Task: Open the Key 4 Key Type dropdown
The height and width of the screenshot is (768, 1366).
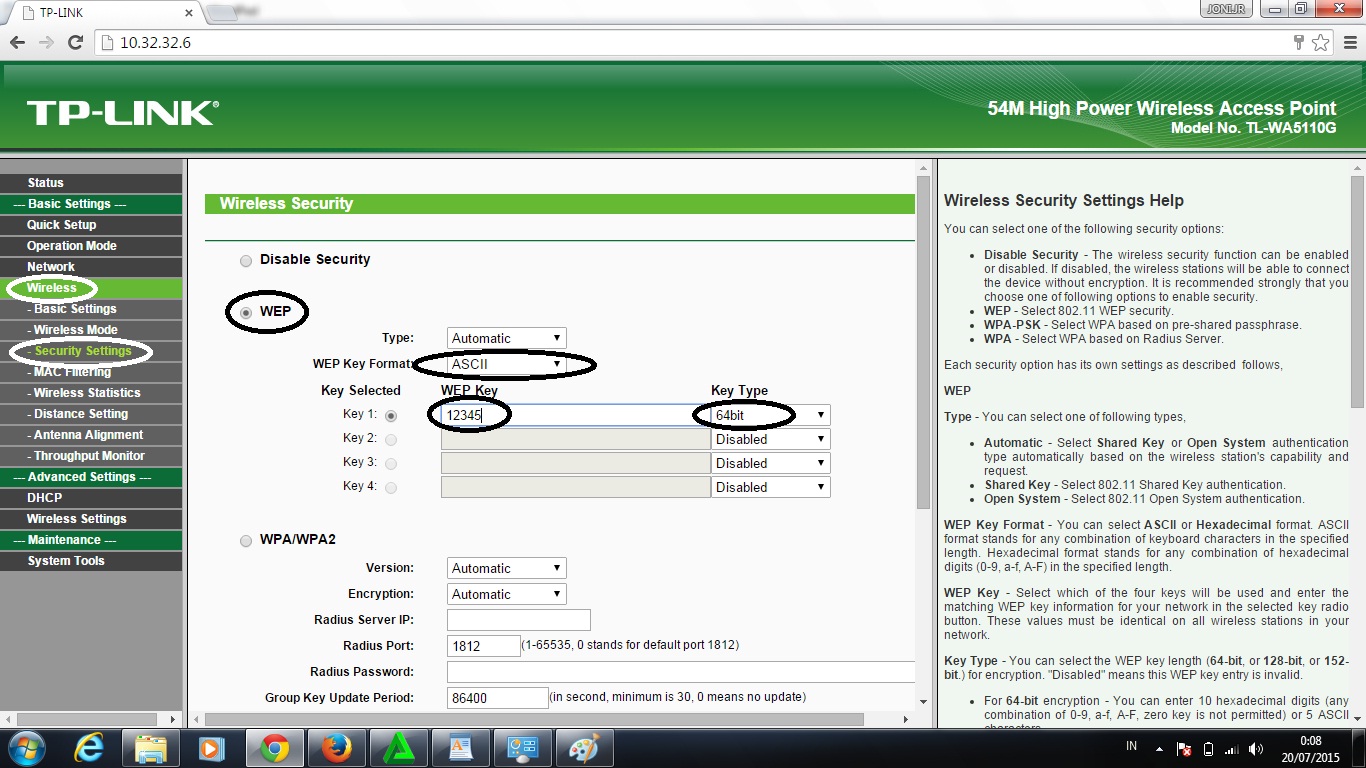Action: [x=771, y=487]
